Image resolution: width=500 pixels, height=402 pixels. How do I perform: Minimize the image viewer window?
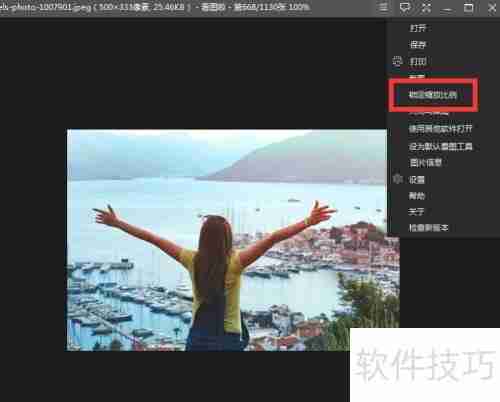point(447,9)
